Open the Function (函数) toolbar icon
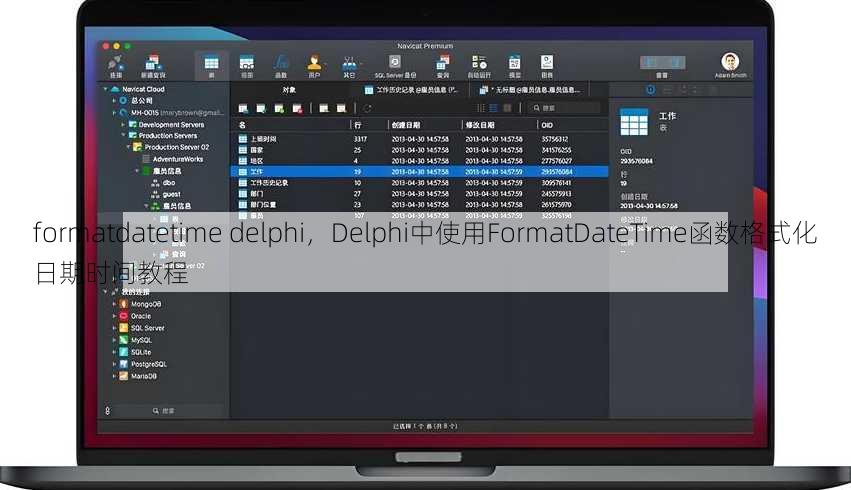This screenshot has width=851, height=490. click(x=281, y=66)
